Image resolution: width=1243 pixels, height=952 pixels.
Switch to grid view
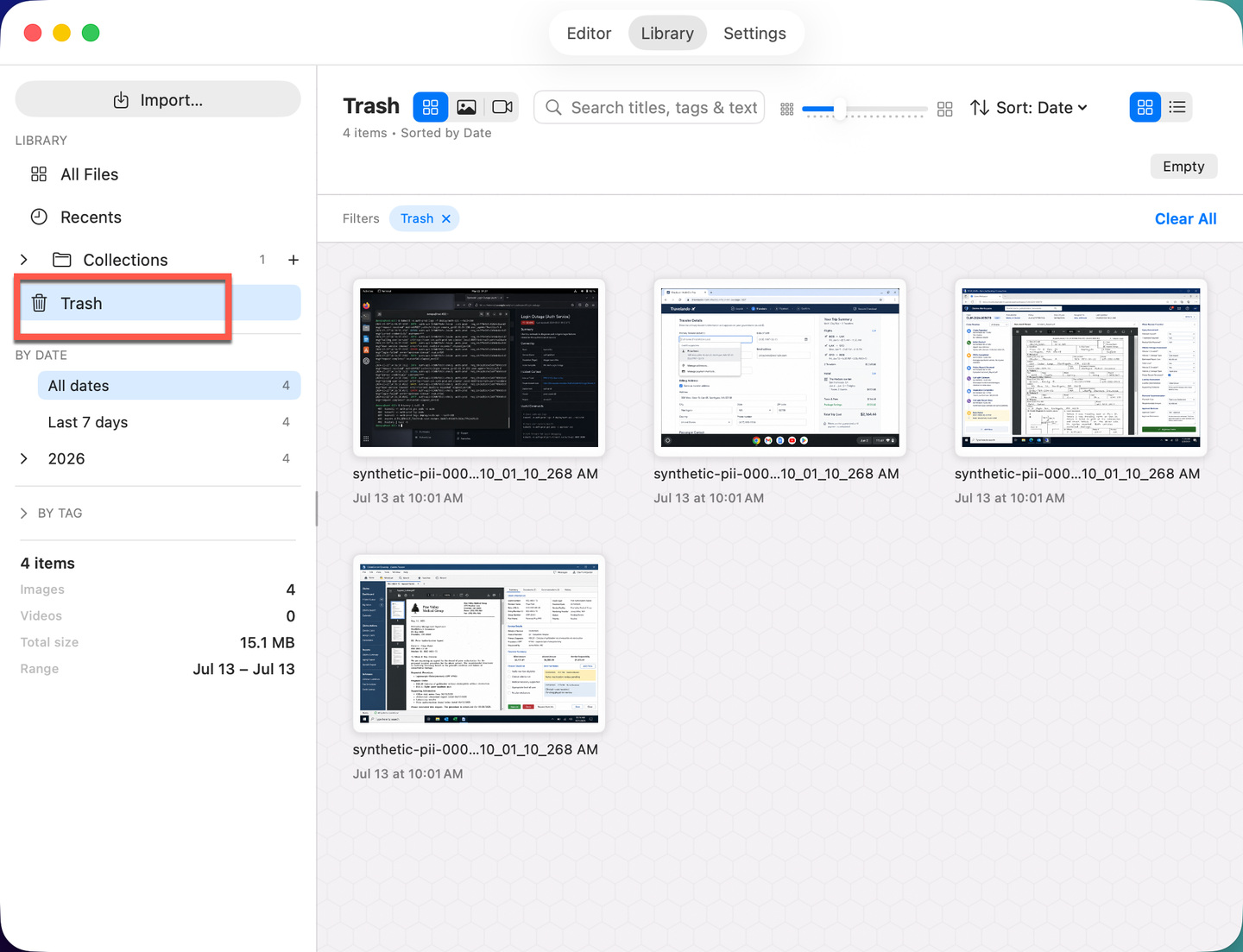1145,107
